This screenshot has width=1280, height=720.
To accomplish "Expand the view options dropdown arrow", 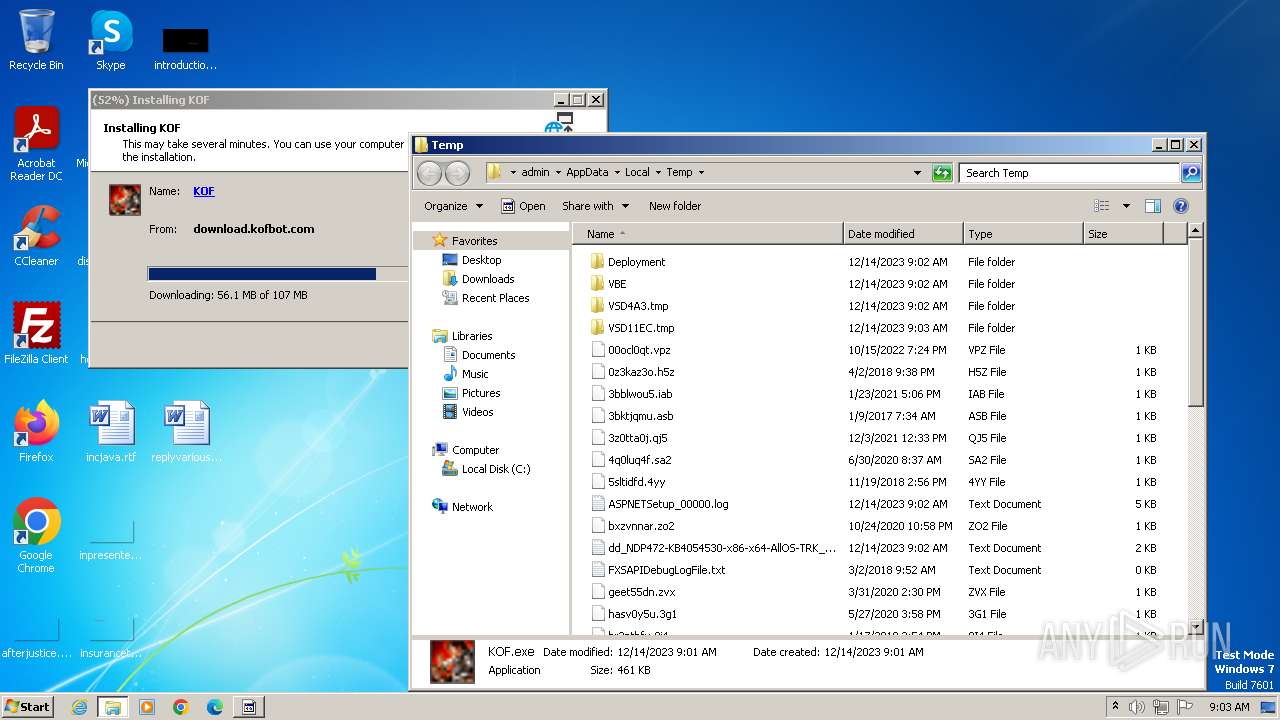I will pos(1126,206).
